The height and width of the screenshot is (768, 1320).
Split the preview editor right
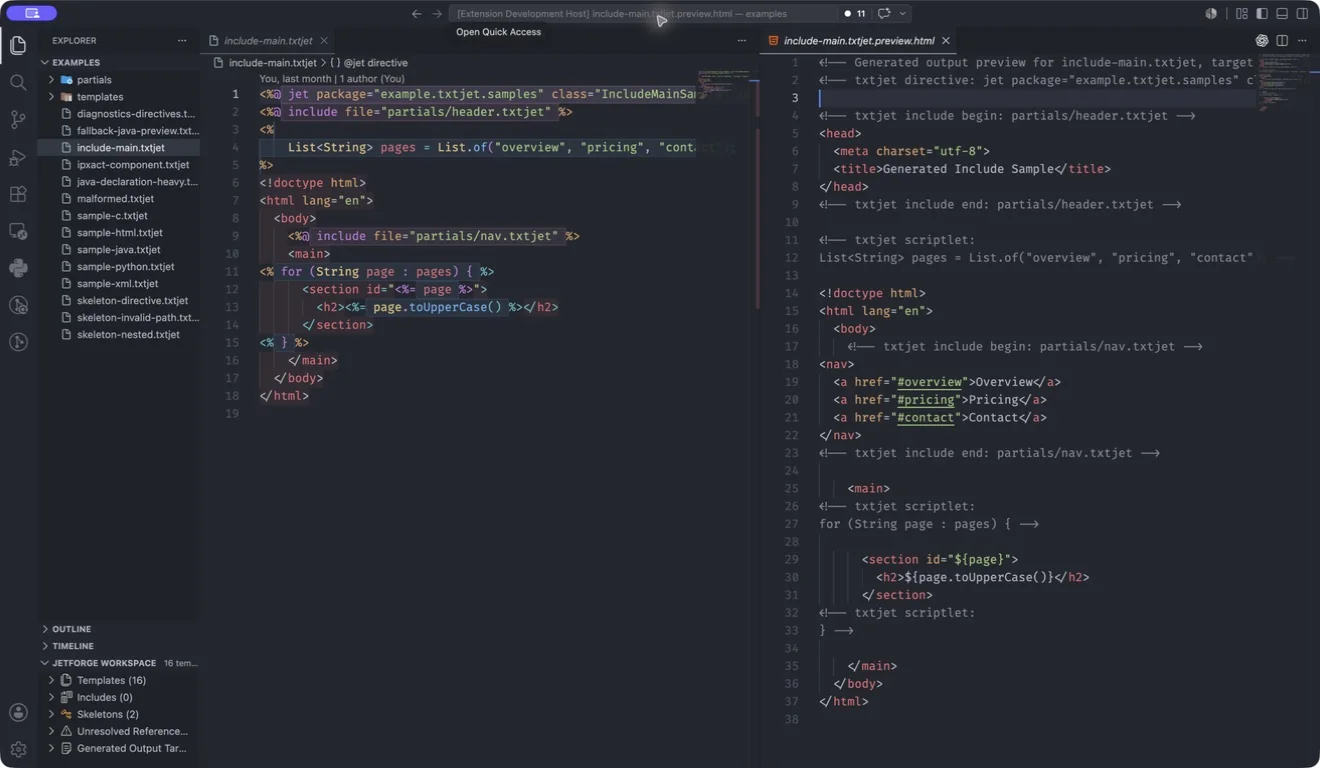pos(1282,41)
